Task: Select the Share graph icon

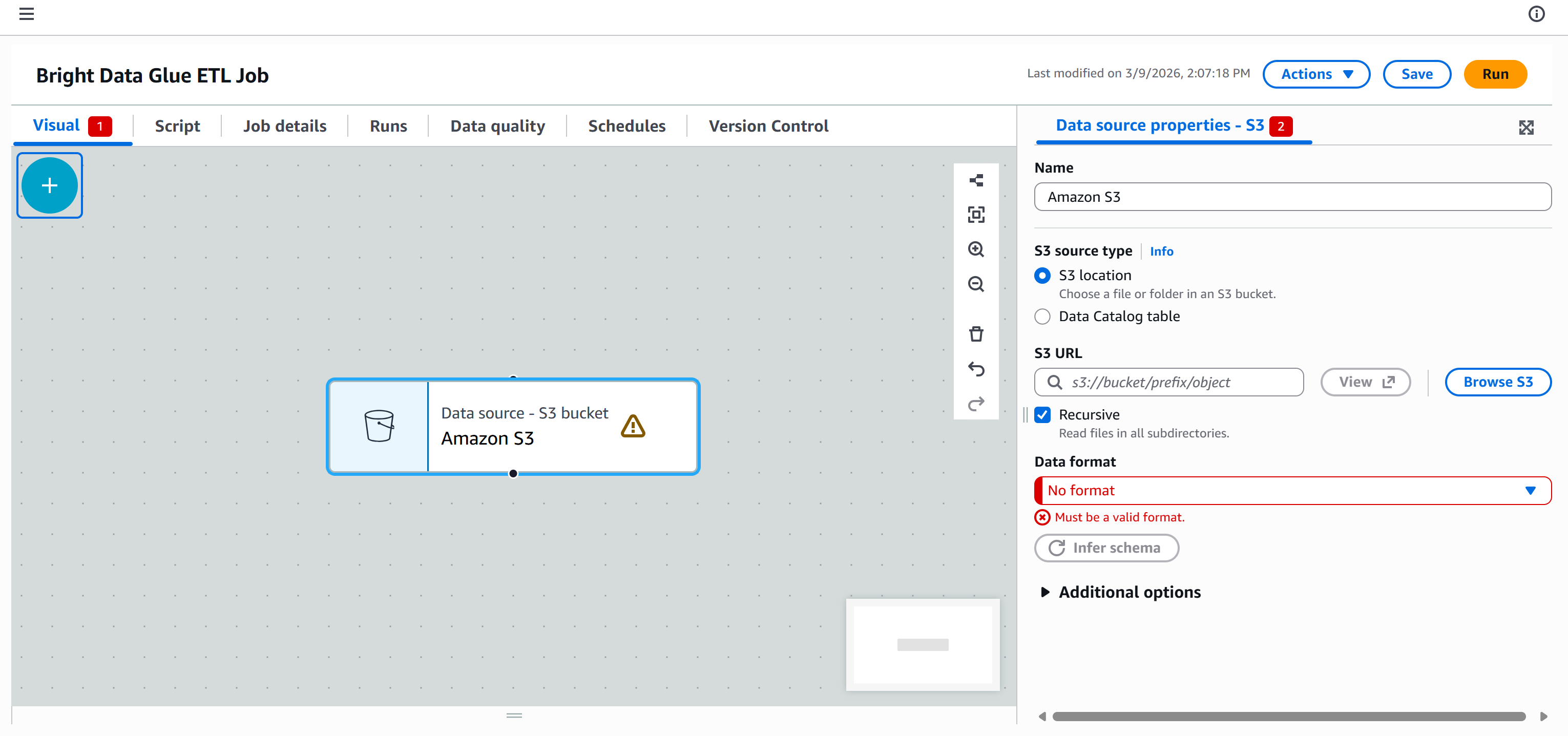Action: 976,180
